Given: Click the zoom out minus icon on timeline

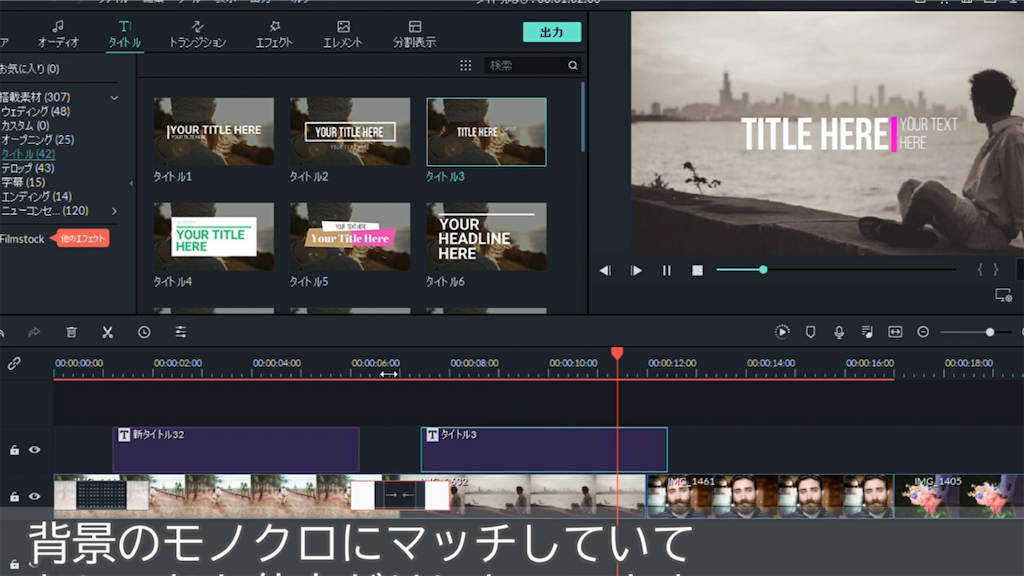Looking at the screenshot, I should click(x=923, y=332).
